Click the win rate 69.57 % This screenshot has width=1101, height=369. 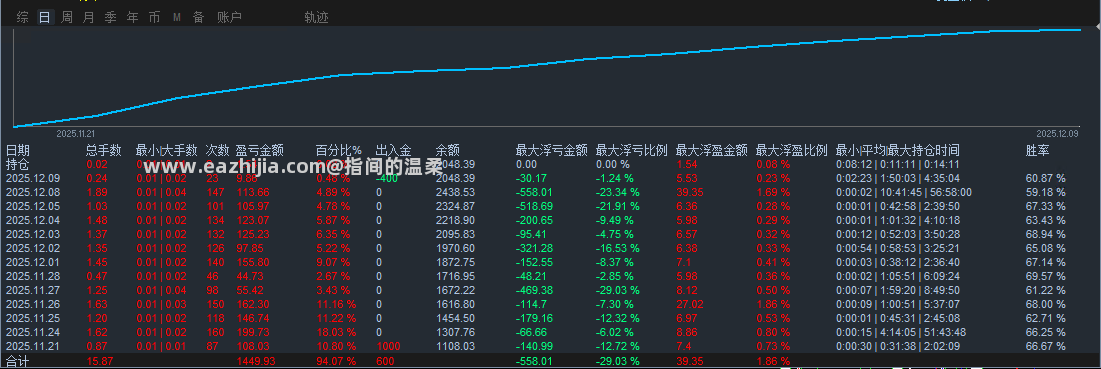1046,276
